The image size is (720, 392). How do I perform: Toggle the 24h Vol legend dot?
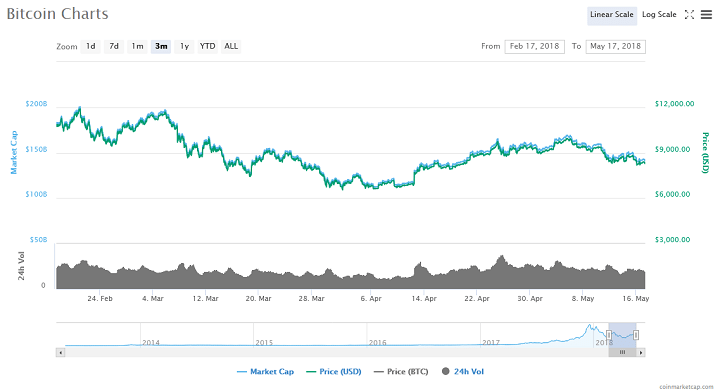click(x=445, y=371)
